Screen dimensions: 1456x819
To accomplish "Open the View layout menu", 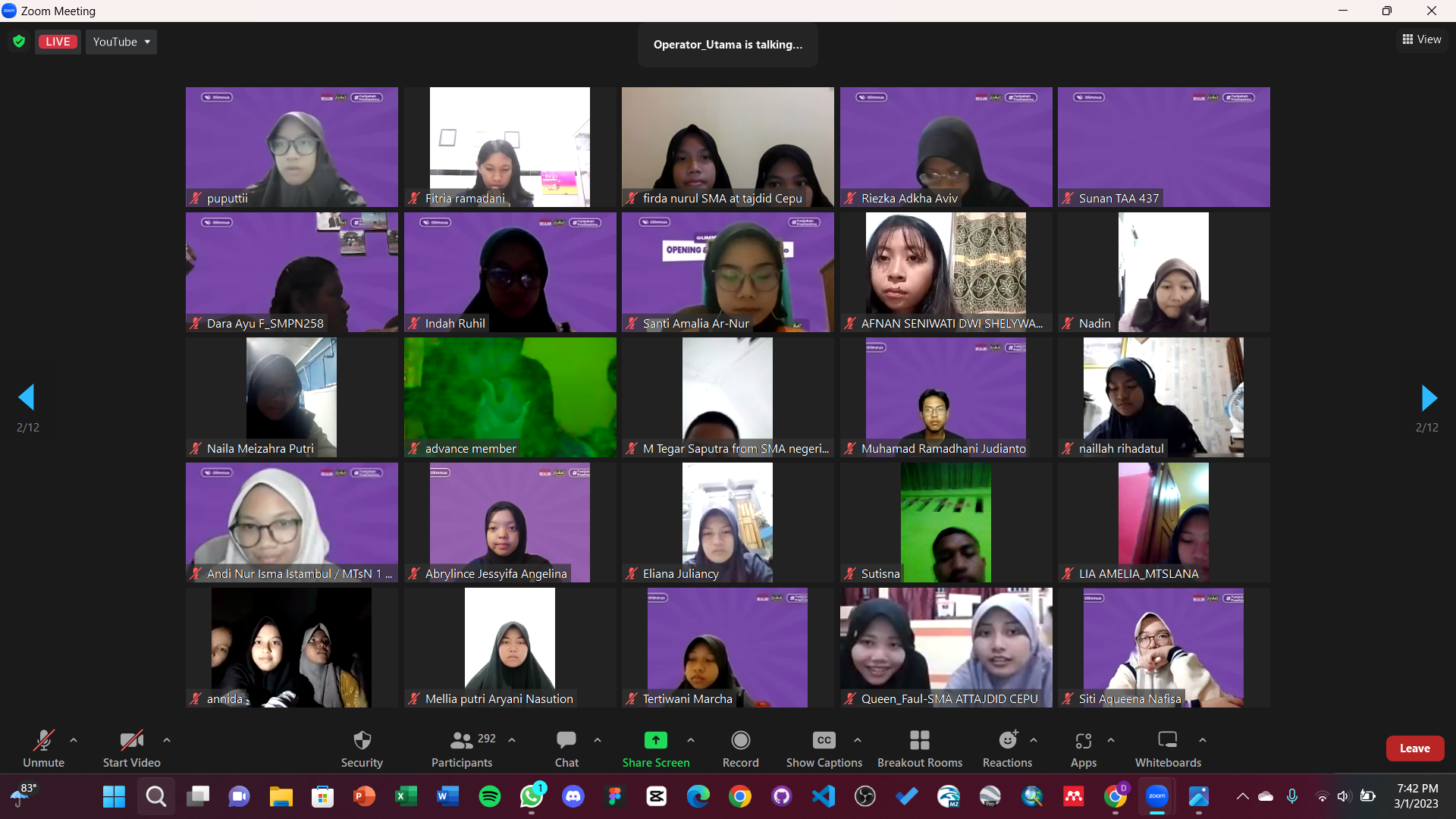I will point(1422,39).
